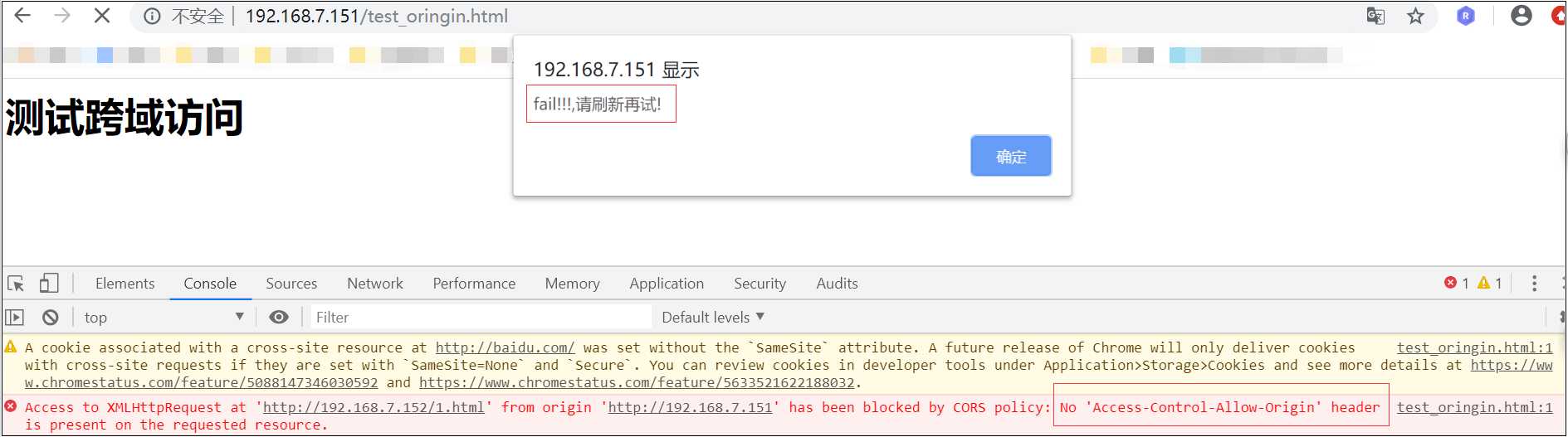Clear console with the ban icon
Screen dimensions: 1568x437
(x=51, y=317)
